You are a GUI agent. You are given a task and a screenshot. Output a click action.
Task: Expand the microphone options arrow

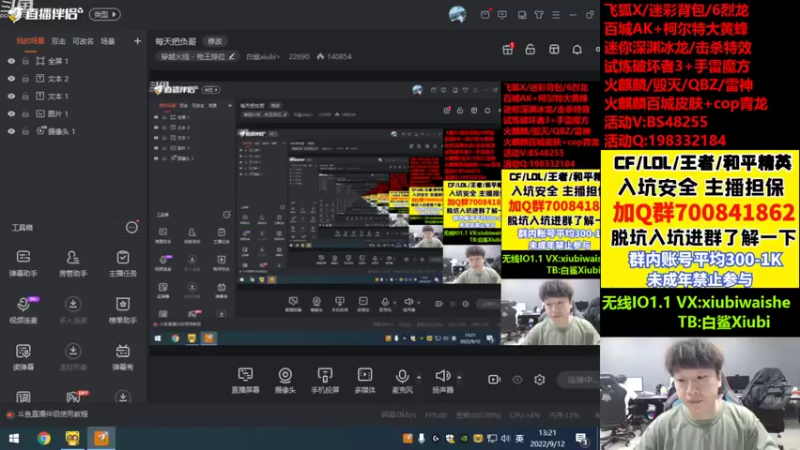click(419, 378)
